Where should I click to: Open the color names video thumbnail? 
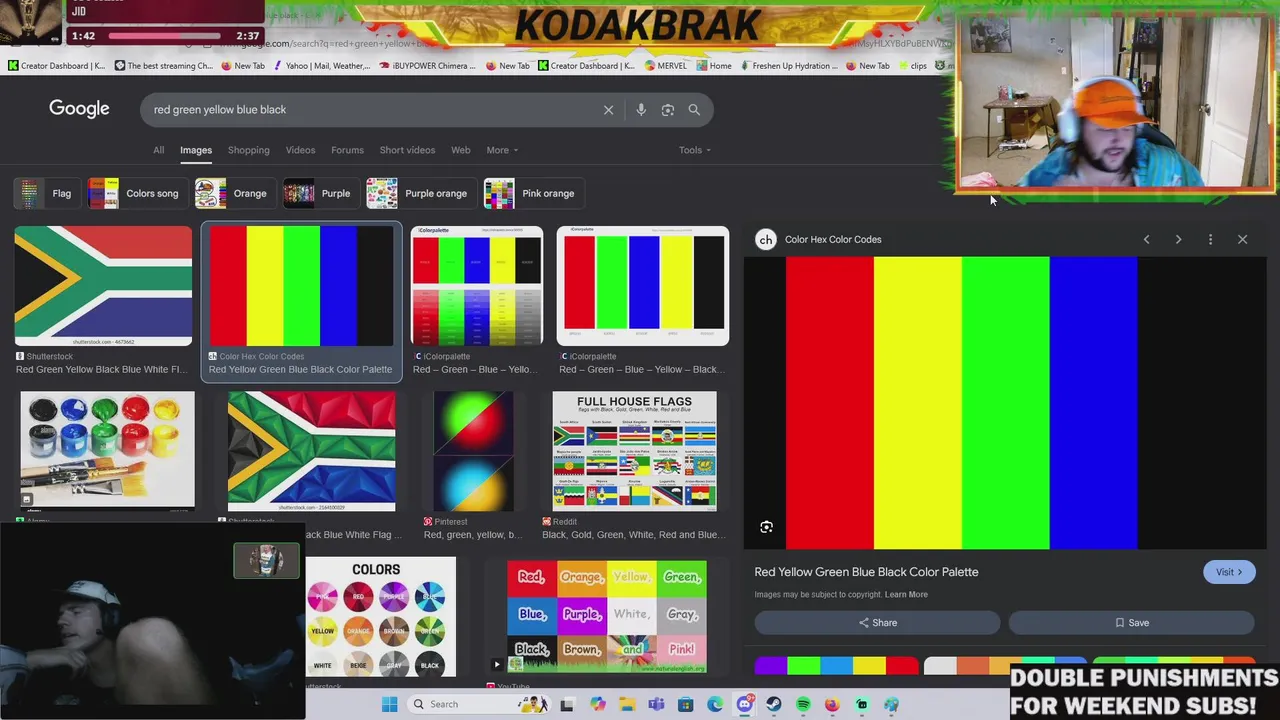pos(607,616)
